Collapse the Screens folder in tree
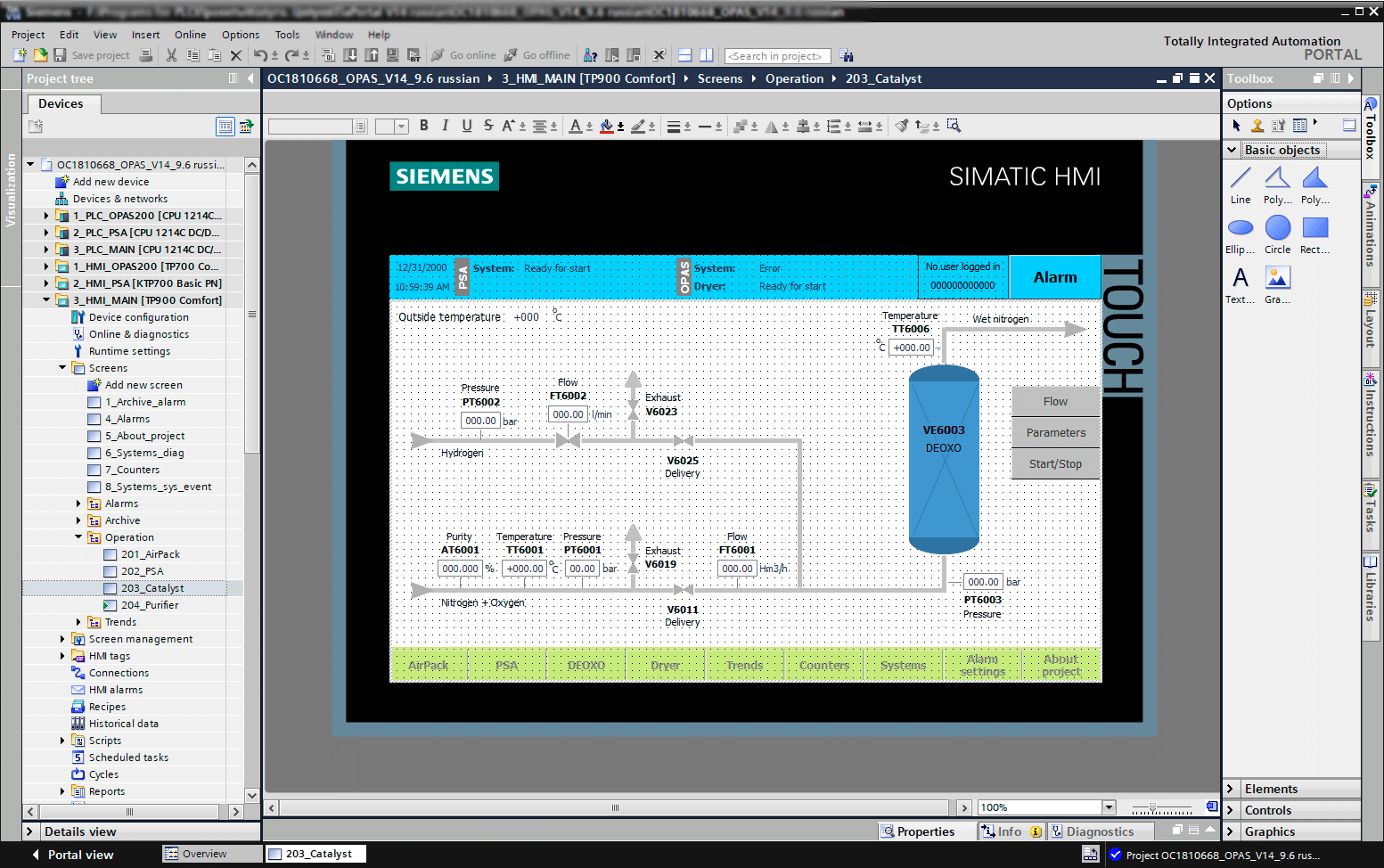Image resolution: width=1384 pixels, height=868 pixels. pyautogui.click(x=62, y=368)
